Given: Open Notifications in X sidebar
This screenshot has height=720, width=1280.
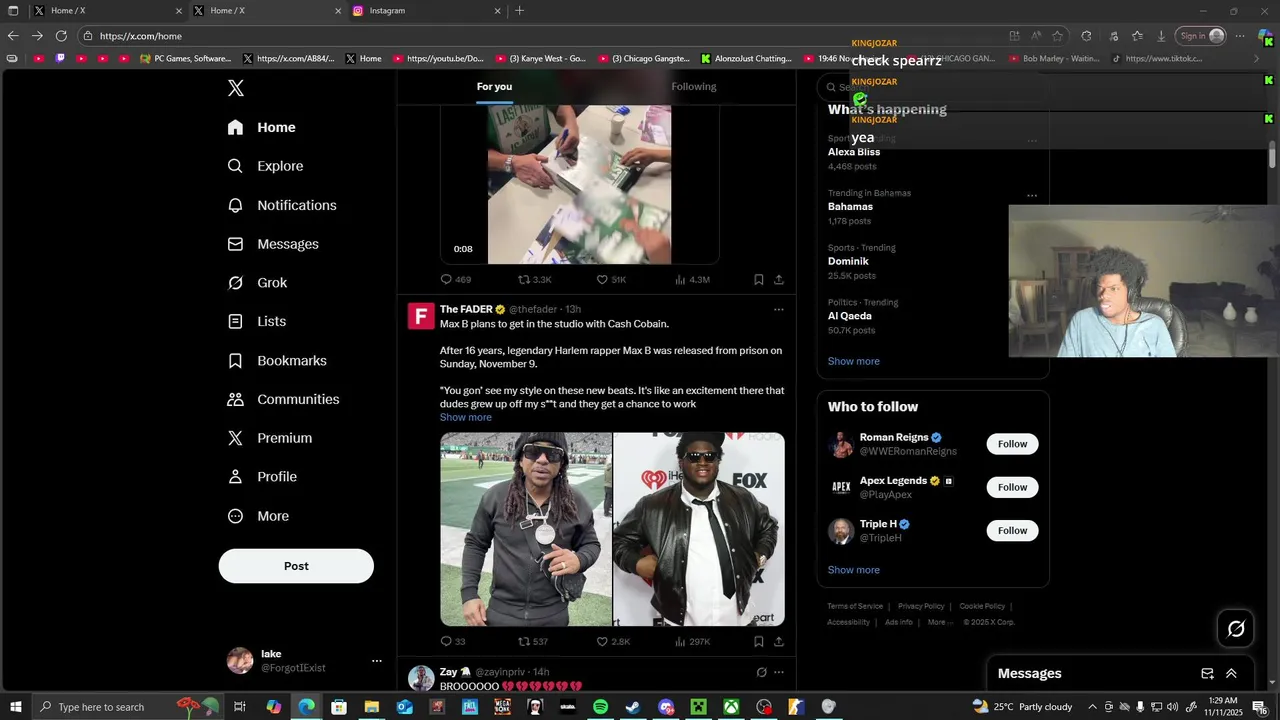Looking at the screenshot, I should 282,205.
